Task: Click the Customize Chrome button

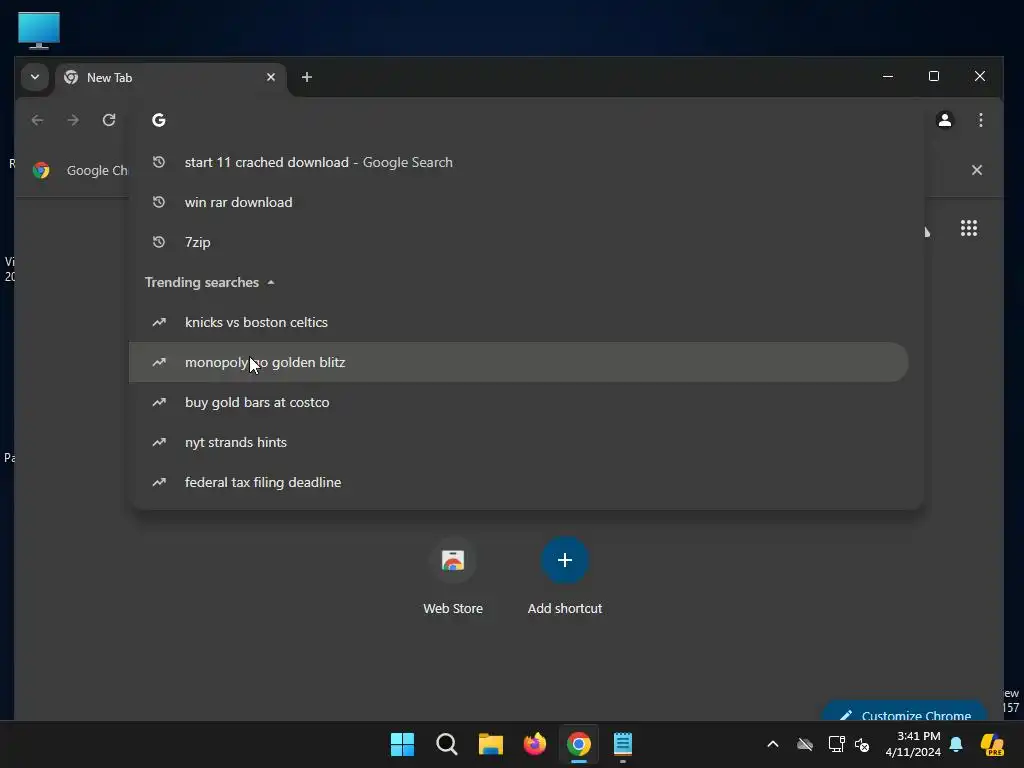Action: (904, 713)
